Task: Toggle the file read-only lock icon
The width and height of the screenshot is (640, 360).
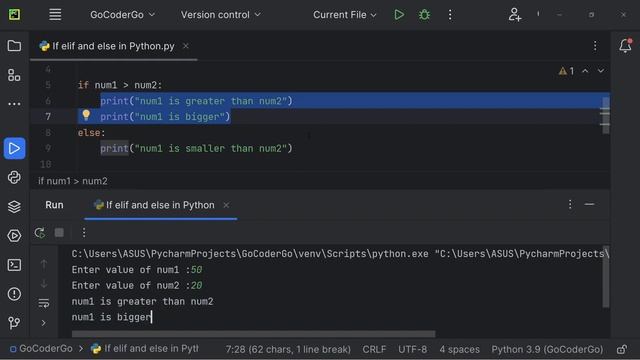Action: coord(622,349)
